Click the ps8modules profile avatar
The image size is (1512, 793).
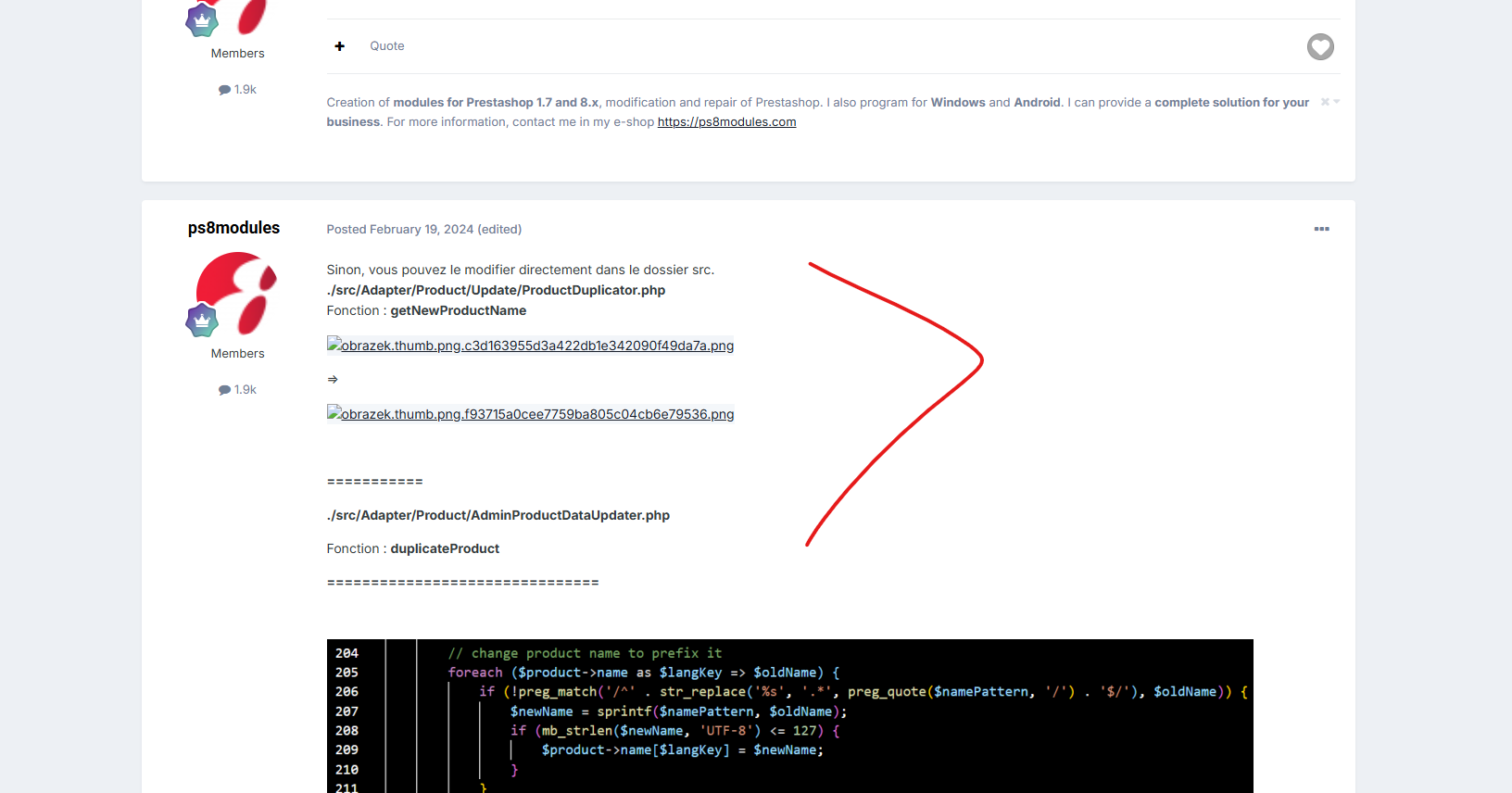pyautogui.click(x=237, y=294)
